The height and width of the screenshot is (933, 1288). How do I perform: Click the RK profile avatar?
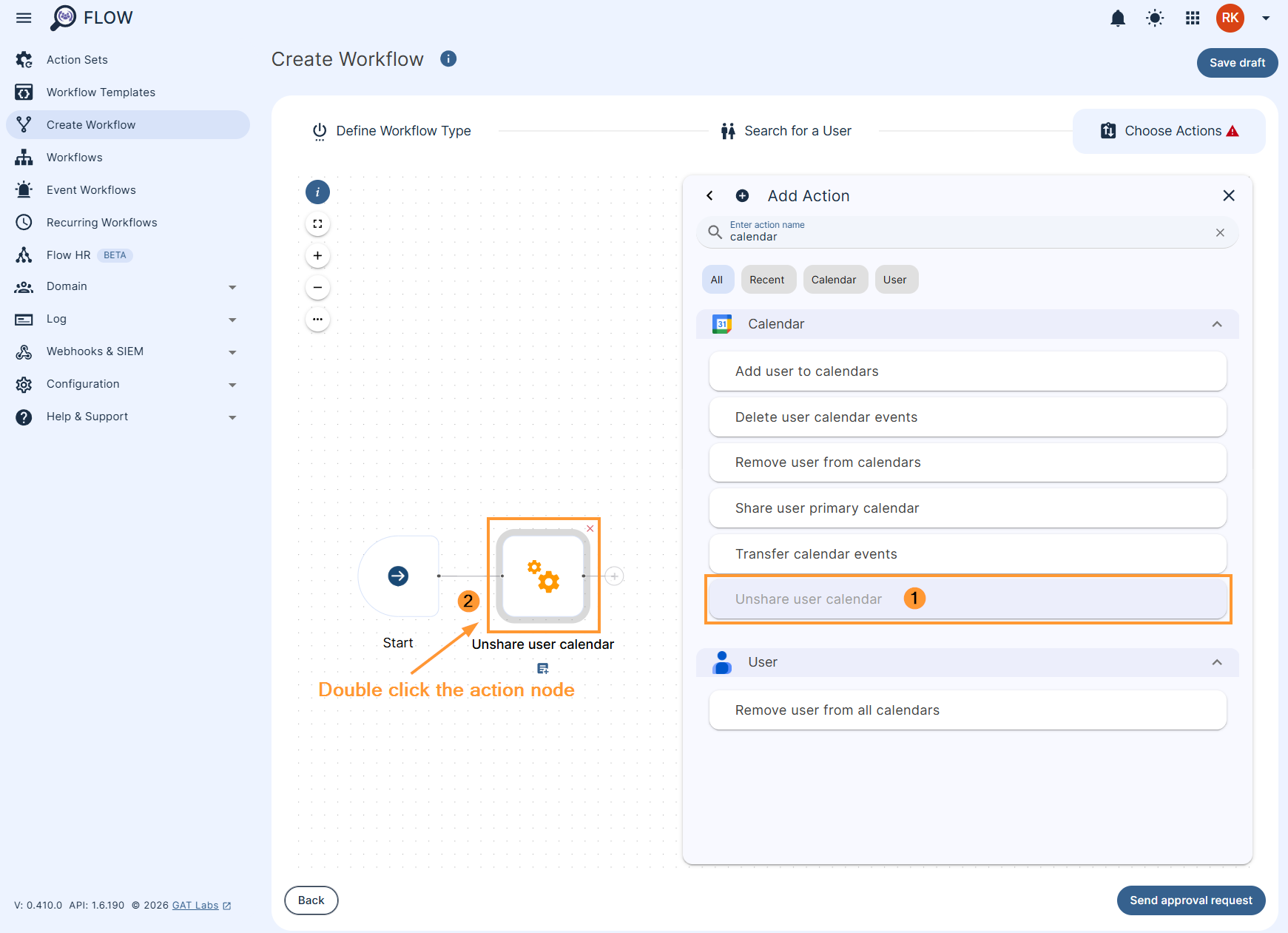[1230, 18]
